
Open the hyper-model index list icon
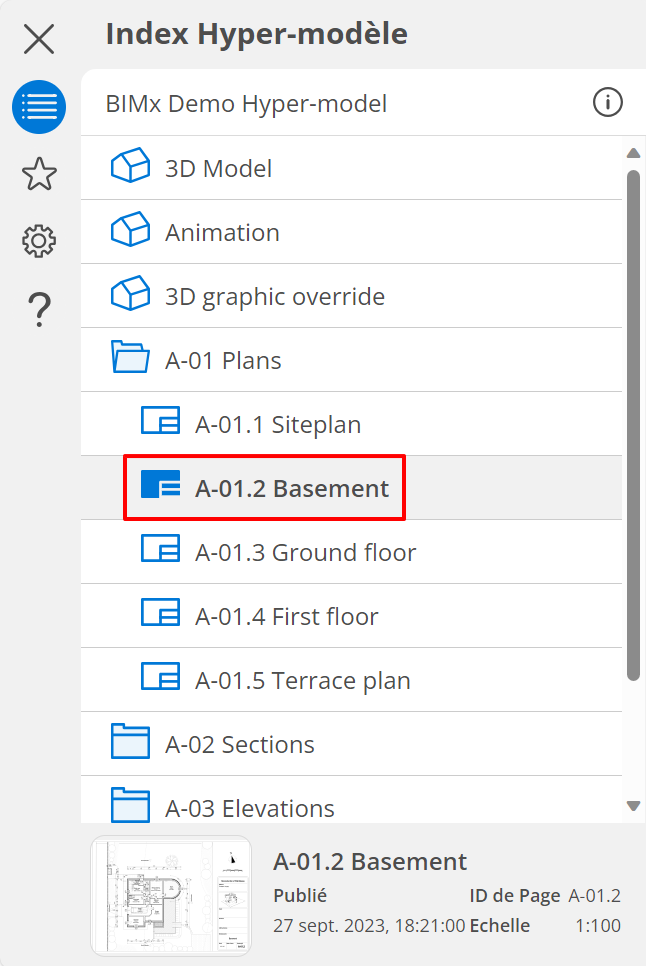tap(39, 107)
